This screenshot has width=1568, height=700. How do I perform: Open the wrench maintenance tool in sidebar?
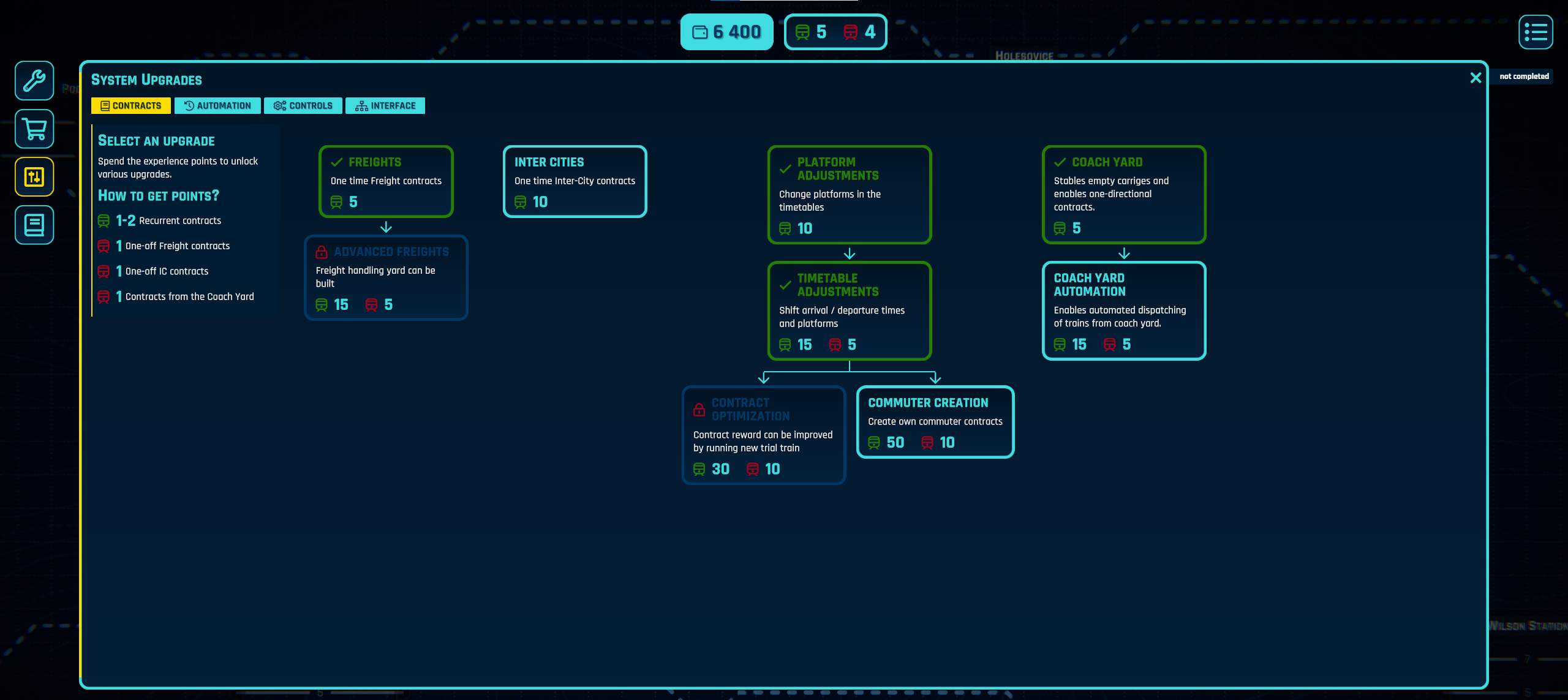coord(34,81)
